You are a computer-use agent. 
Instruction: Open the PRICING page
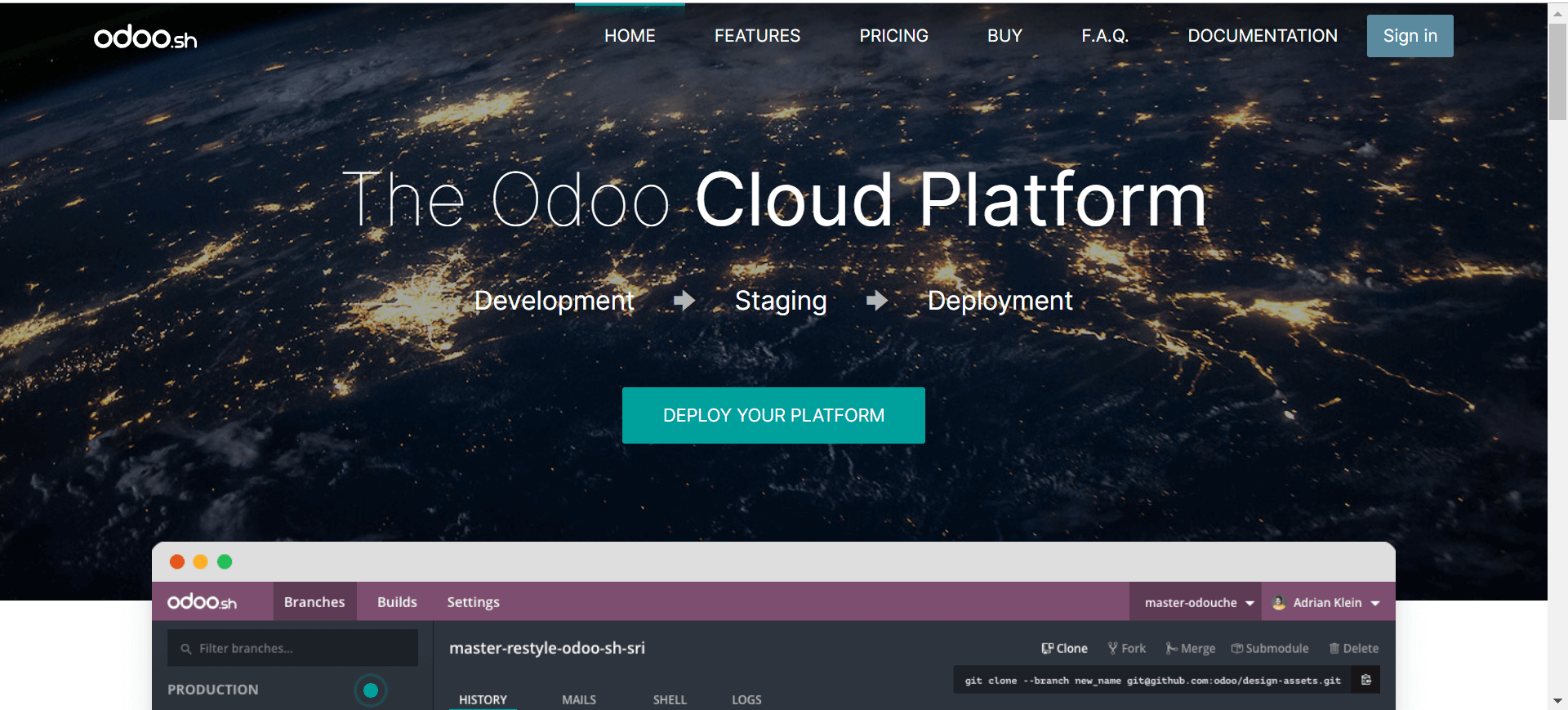click(893, 36)
